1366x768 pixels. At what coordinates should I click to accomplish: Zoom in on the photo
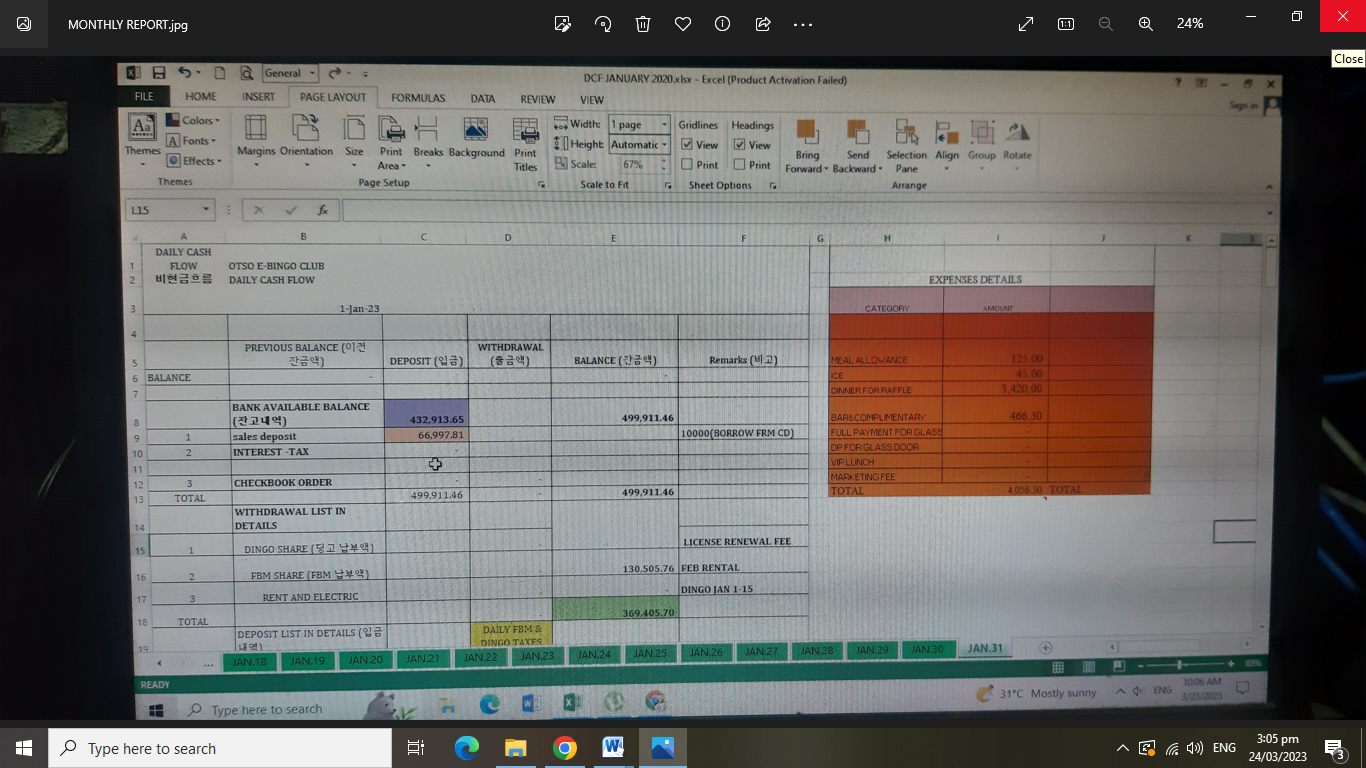[x=1146, y=24]
